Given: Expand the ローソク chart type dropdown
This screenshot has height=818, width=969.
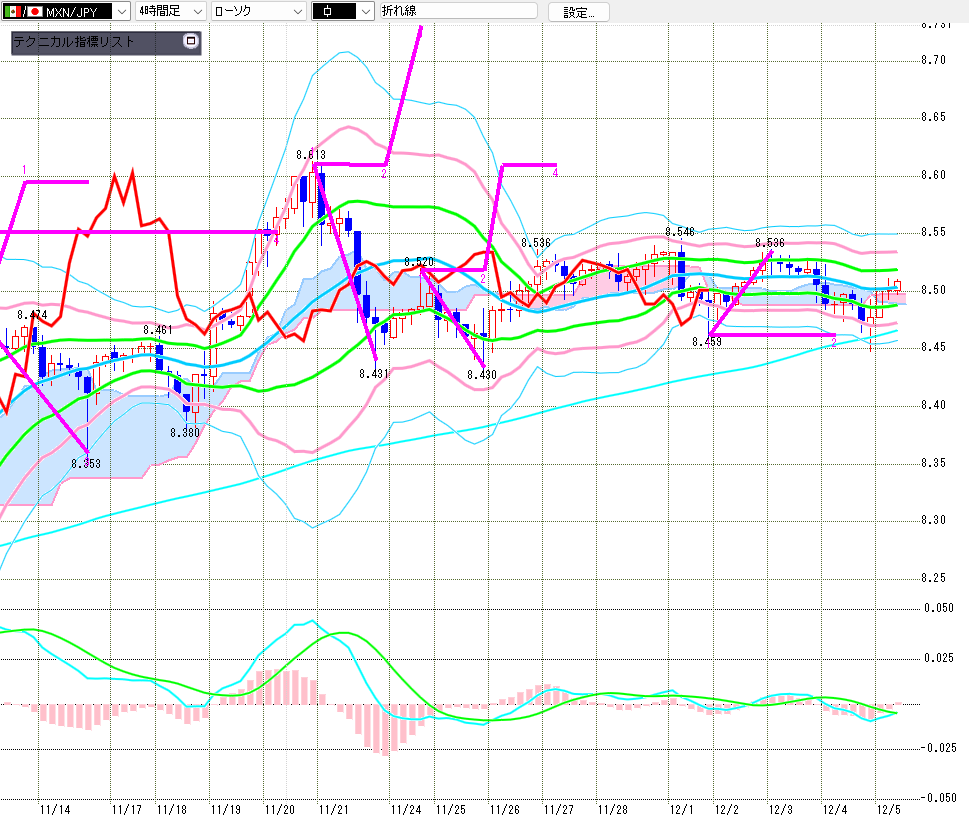Looking at the screenshot, I should (x=296, y=12).
